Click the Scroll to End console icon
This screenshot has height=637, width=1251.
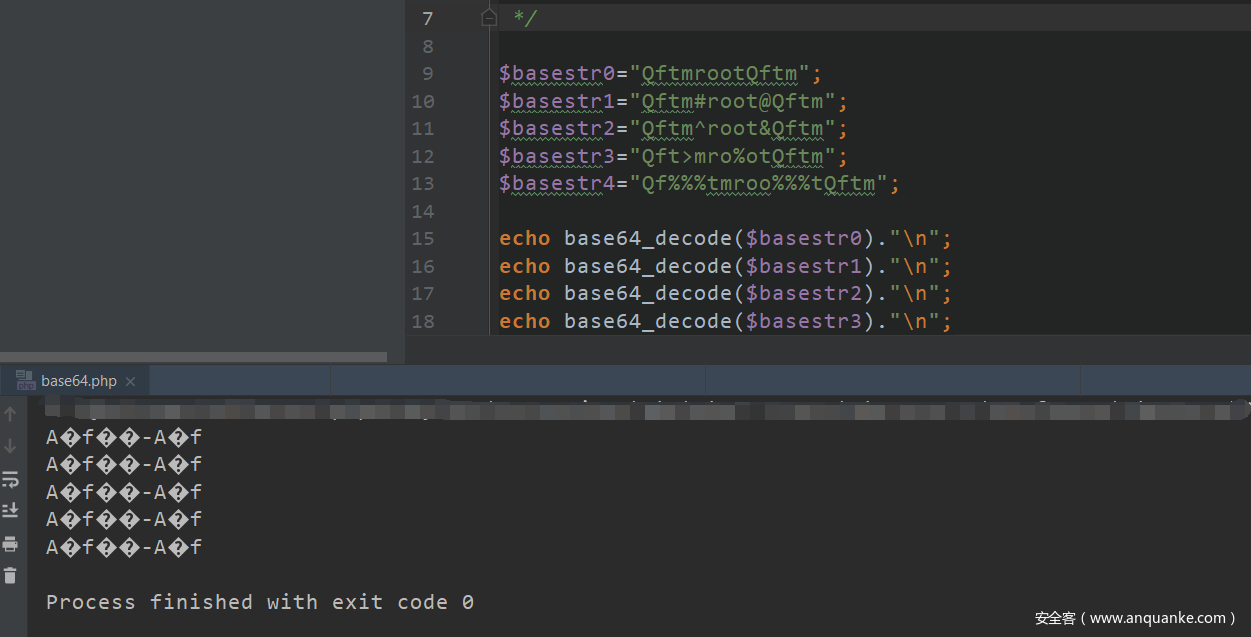coord(10,510)
